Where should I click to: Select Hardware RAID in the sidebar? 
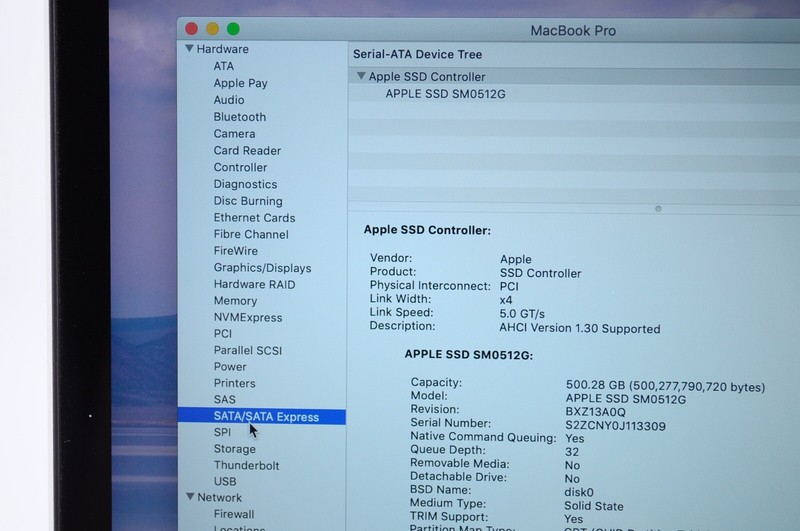pos(255,285)
